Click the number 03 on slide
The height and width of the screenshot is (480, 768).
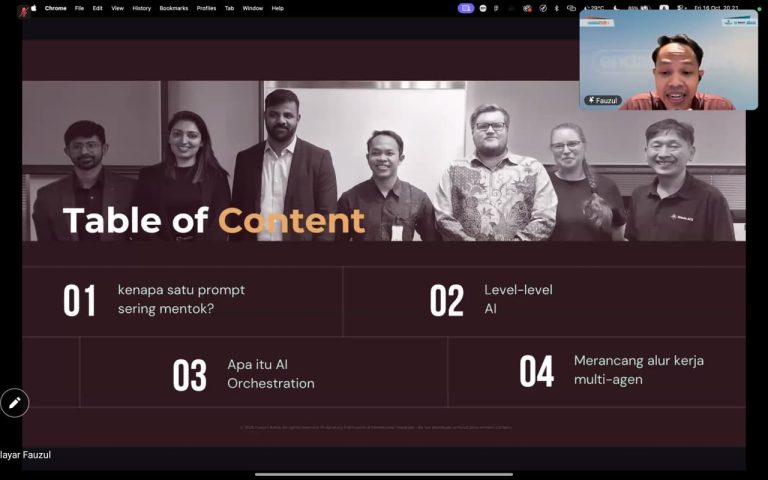tap(190, 375)
